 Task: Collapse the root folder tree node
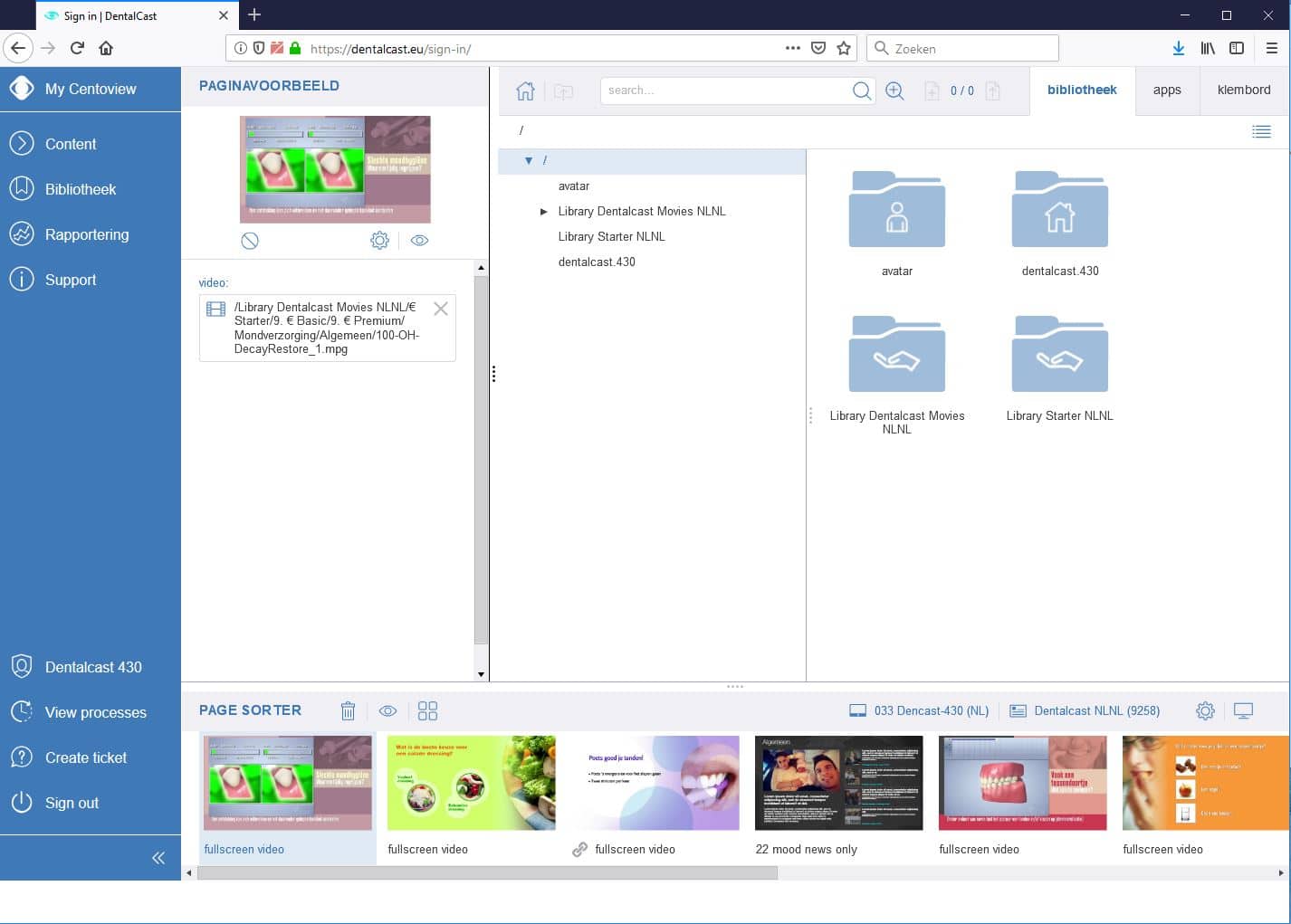(529, 161)
